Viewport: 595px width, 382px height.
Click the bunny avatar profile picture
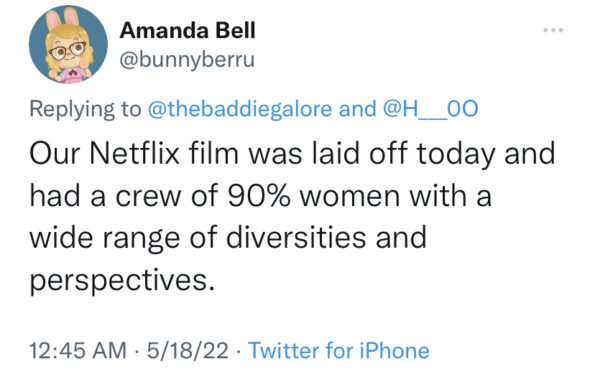68,44
